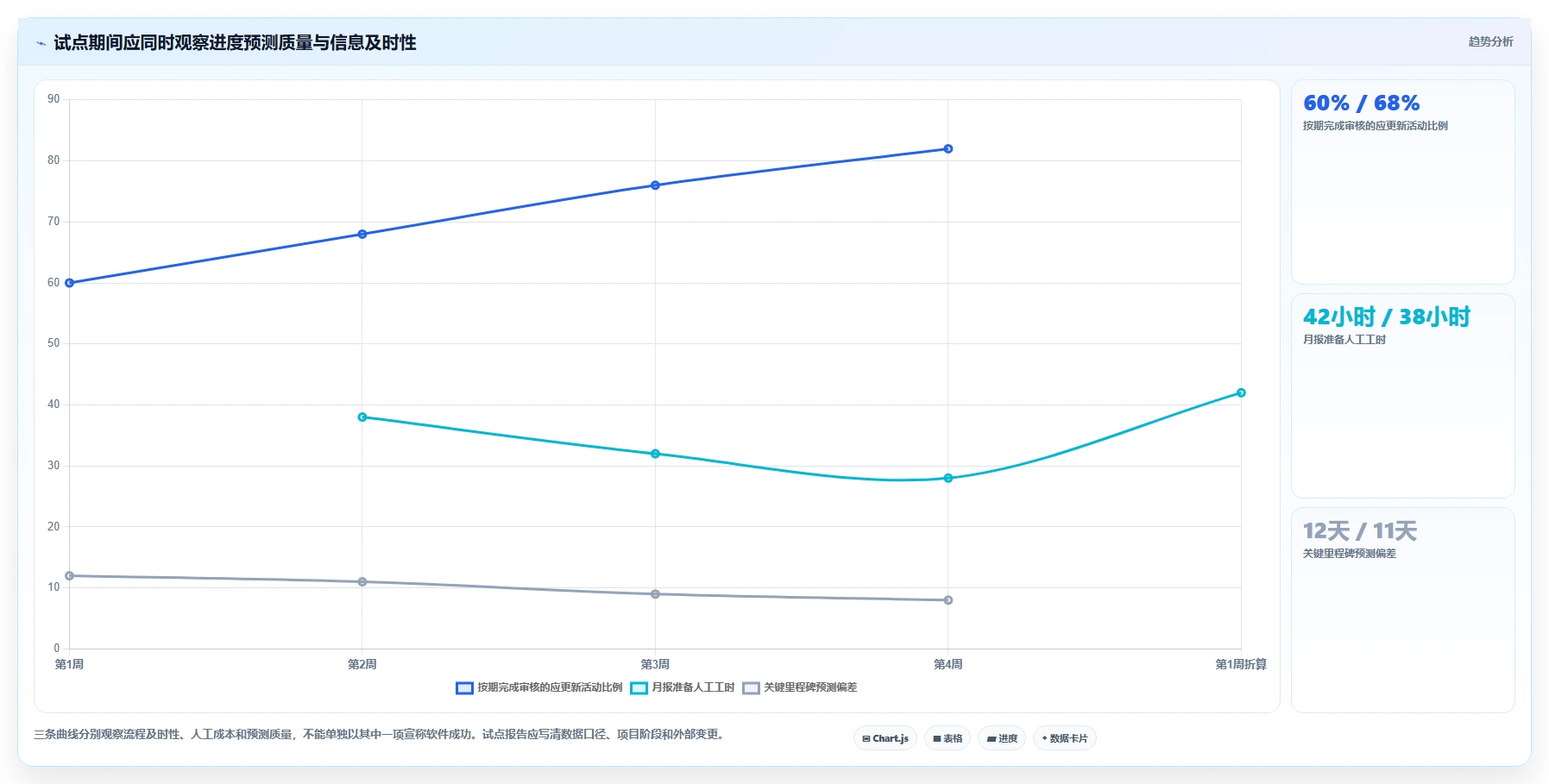The image size is (1549, 784).
Task: Click the 12天 / 11天 stat value
Action: (x=1359, y=531)
